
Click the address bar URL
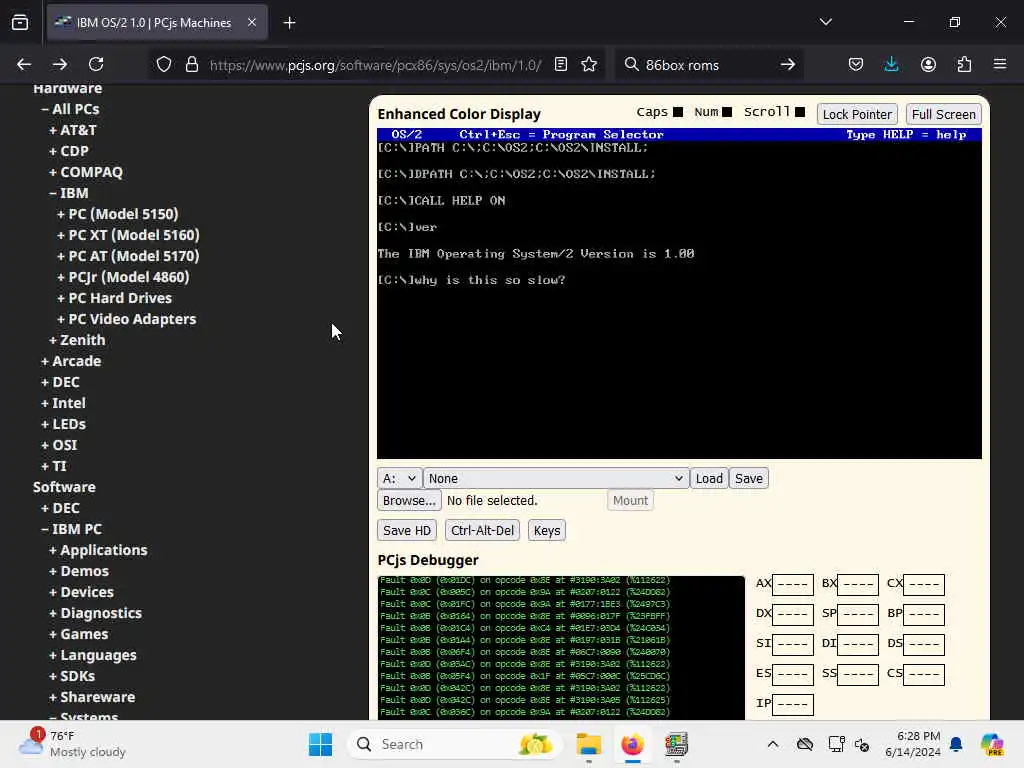click(375, 65)
